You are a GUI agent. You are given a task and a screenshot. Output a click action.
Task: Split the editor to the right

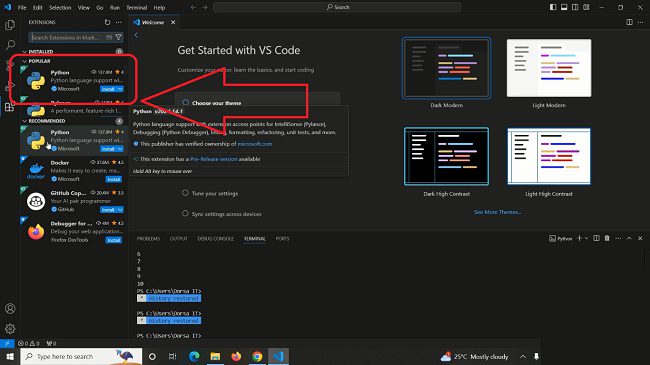point(629,22)
